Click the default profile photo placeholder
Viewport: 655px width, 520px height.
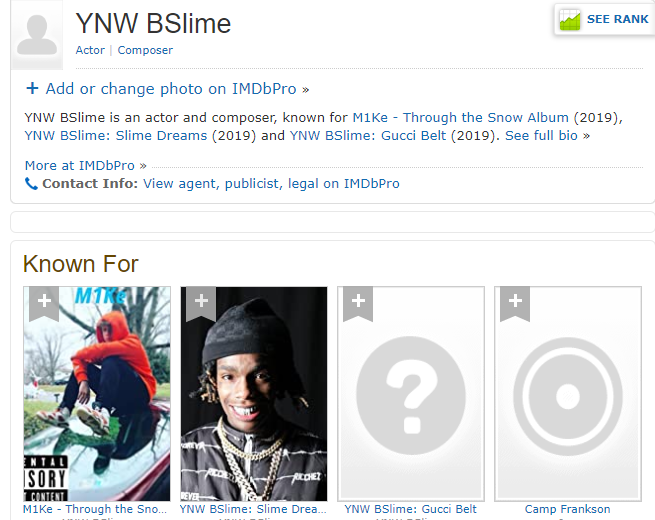coord(37,35)
